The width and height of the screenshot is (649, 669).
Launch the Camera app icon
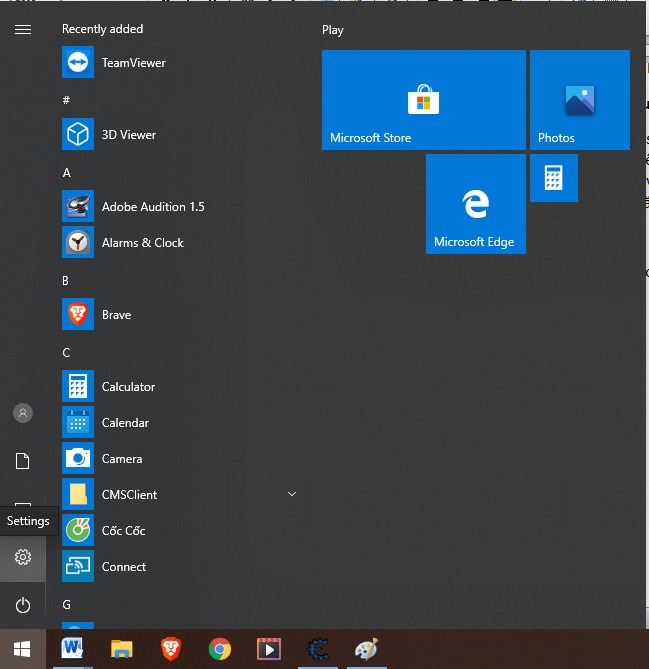pos(78,458)
